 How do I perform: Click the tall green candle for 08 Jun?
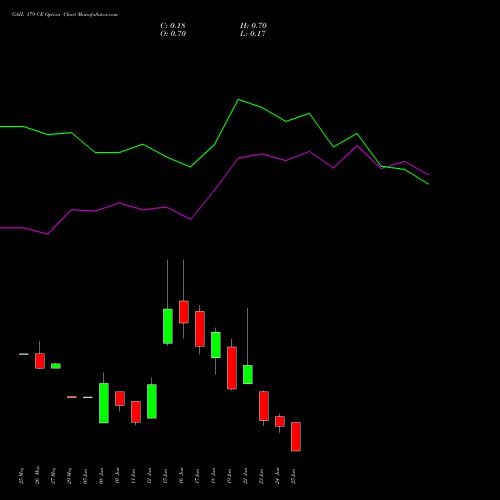pyautogui.click(x=104, y=403)
